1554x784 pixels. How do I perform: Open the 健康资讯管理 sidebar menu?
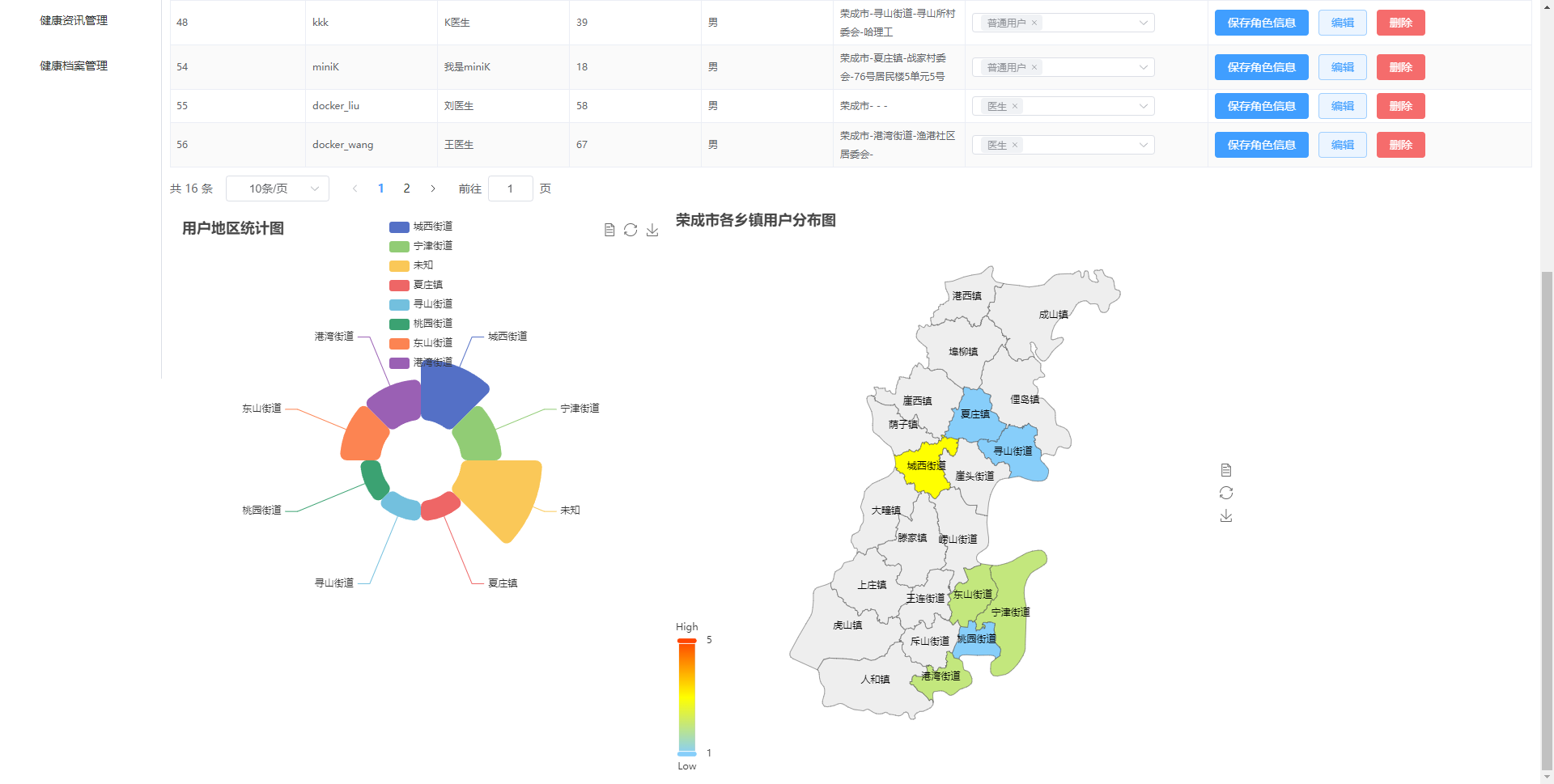pos(74,20)
